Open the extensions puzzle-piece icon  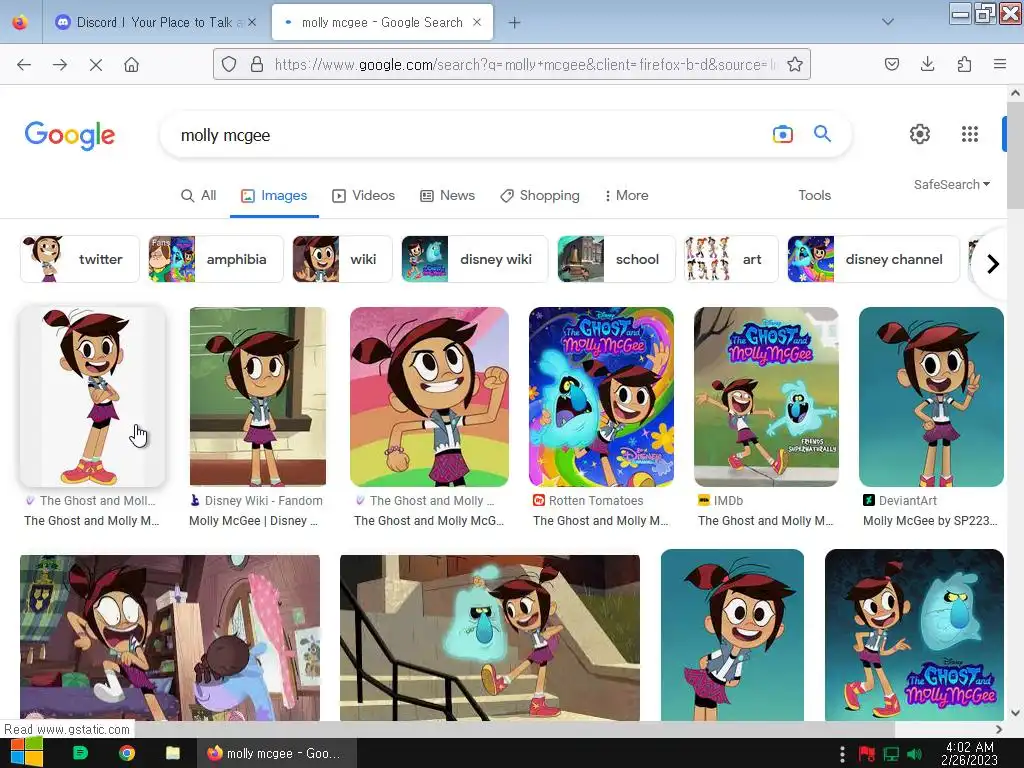(964, 64)
